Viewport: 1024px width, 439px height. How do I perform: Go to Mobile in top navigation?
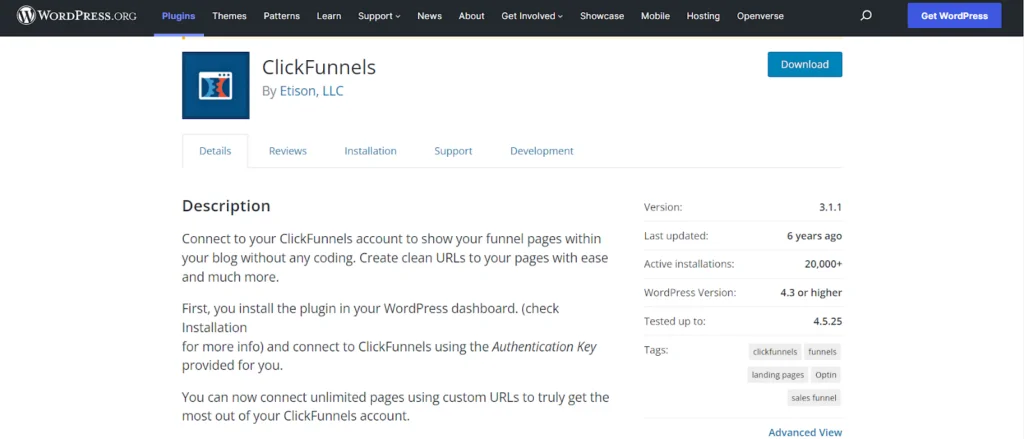click(x=655, y=16)
